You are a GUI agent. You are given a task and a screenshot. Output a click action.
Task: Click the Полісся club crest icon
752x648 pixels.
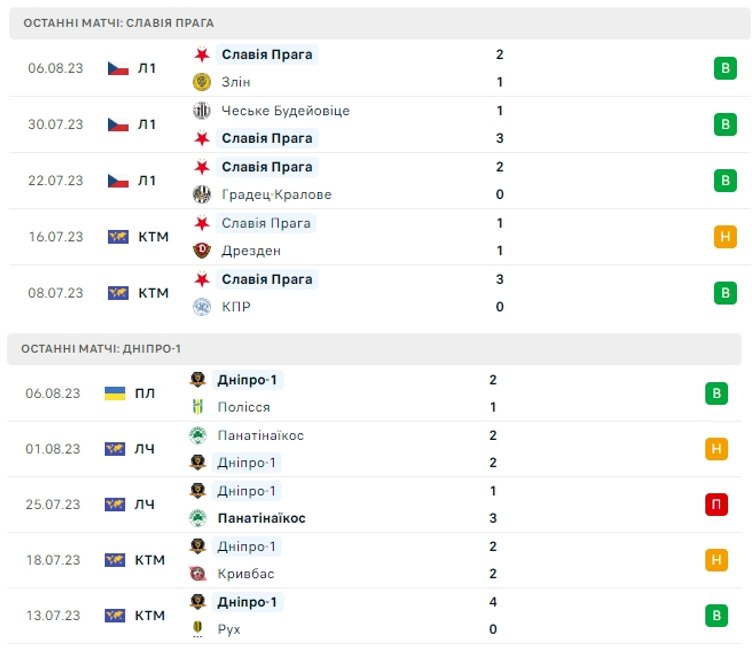[198, 407]
